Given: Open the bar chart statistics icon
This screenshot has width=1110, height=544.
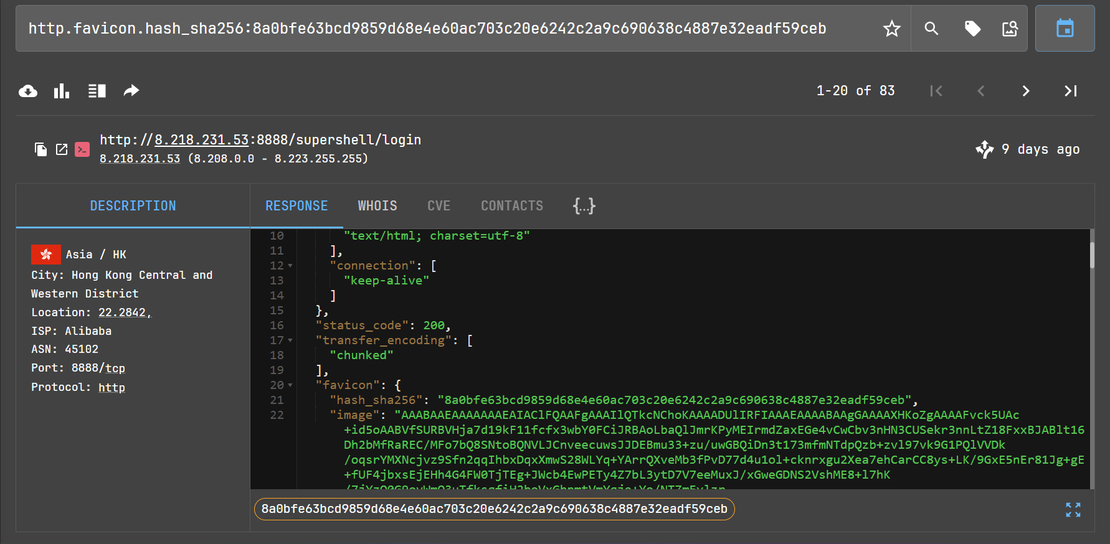Looking at the screenshot, I should 62,91.
